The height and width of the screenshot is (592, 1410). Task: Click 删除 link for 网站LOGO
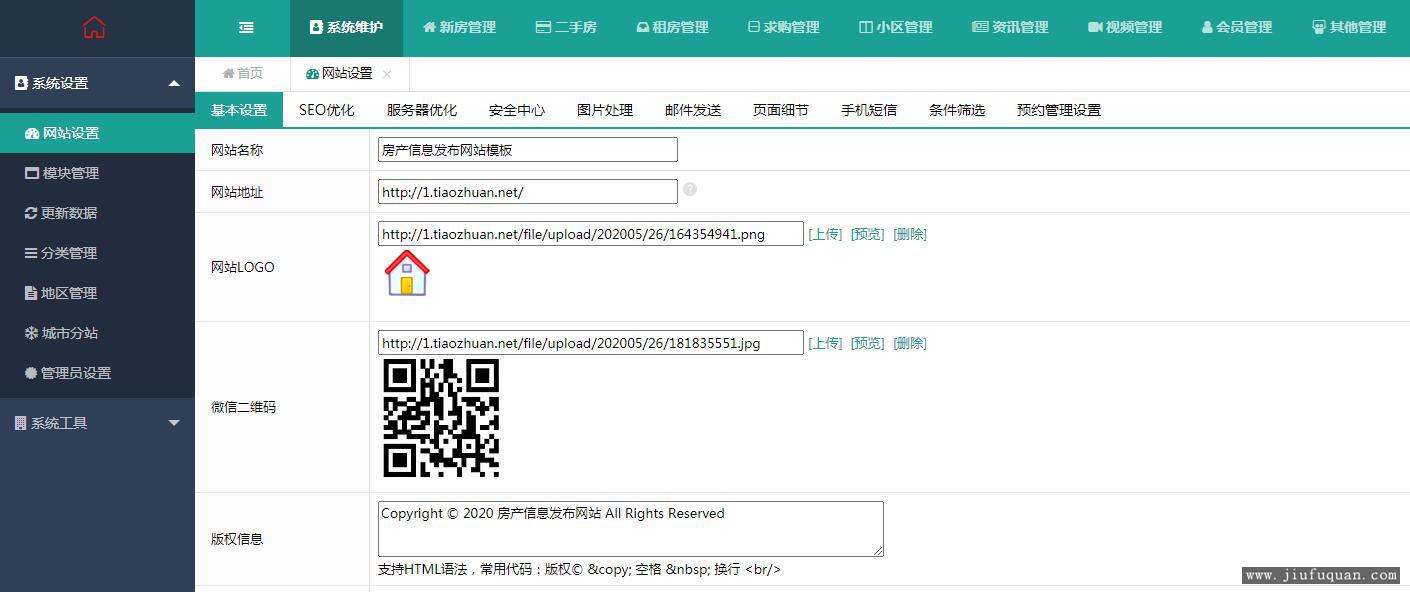tap(910, 234)
